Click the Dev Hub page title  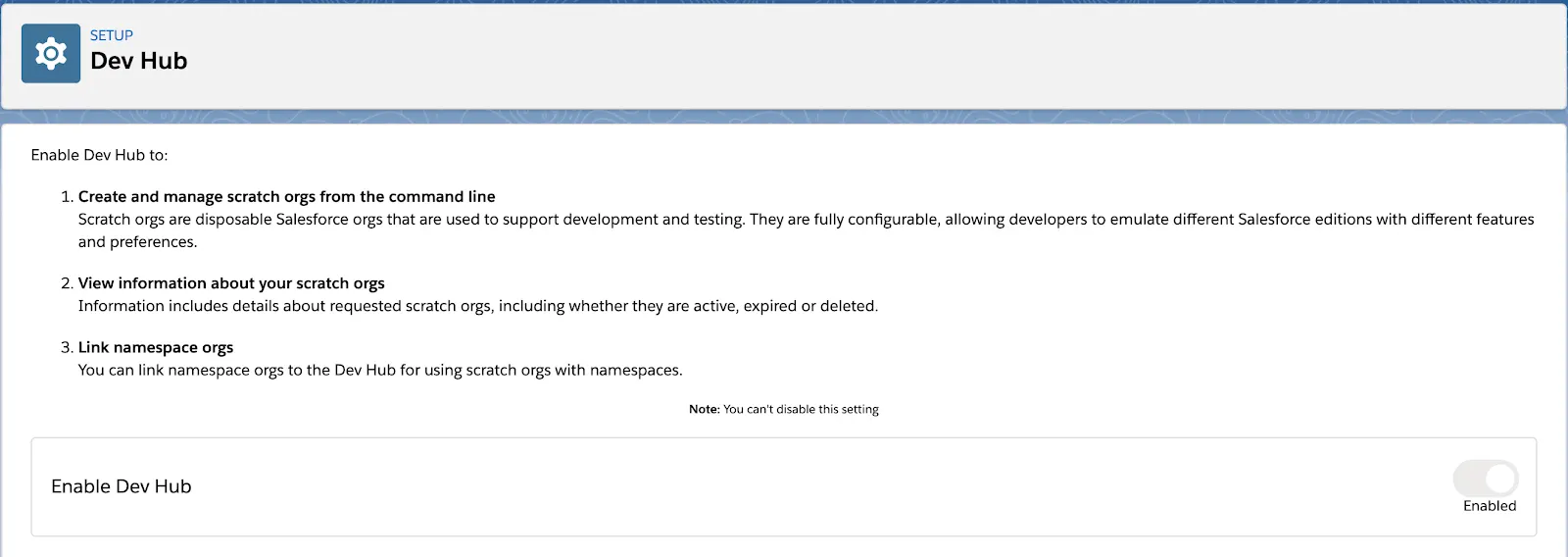[138, 61]
